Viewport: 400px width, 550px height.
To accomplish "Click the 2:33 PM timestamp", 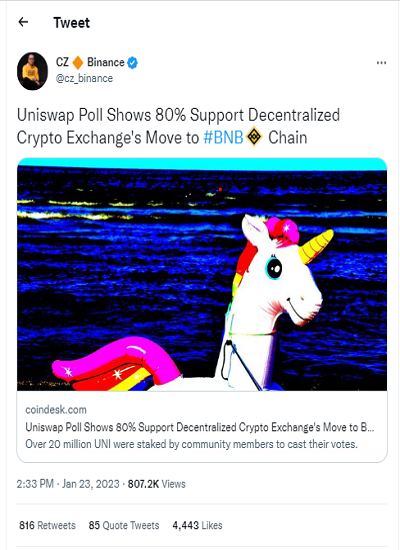I will [x=35, y=484].
